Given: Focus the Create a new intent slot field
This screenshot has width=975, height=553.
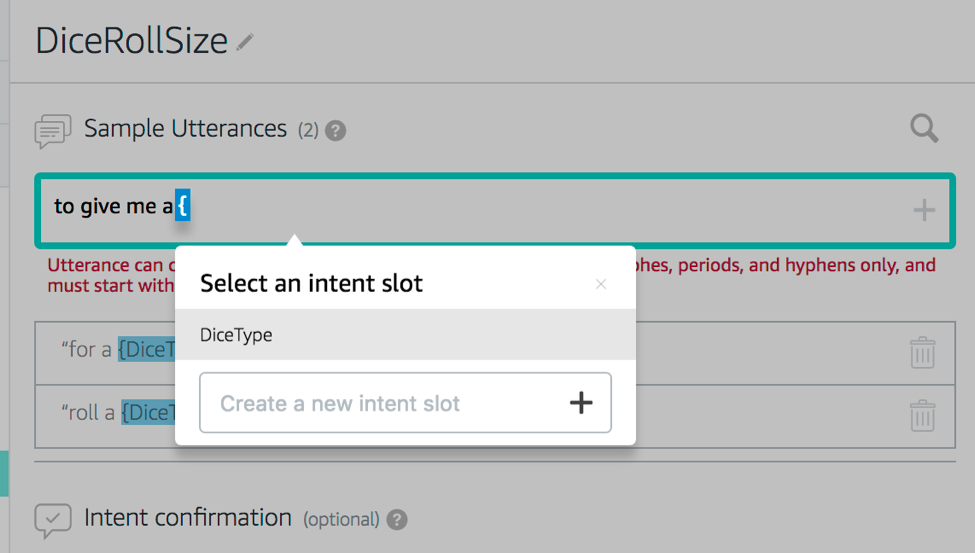Looking at the screenshot, I should click(380, 403).
